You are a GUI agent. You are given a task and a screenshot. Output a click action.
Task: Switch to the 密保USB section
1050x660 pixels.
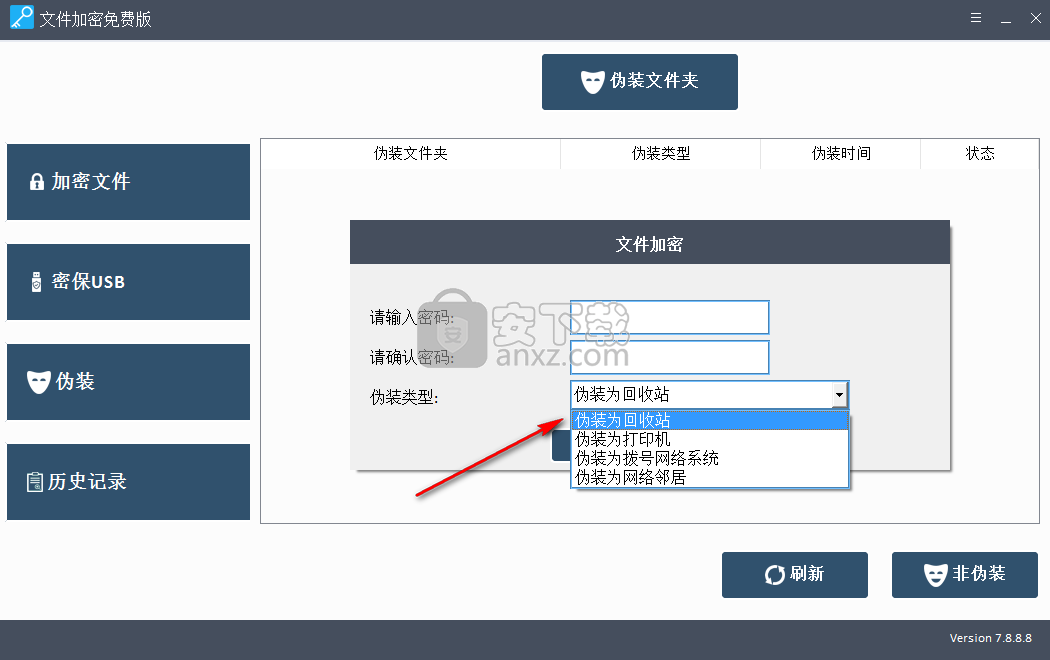click(x=128, y=281)
